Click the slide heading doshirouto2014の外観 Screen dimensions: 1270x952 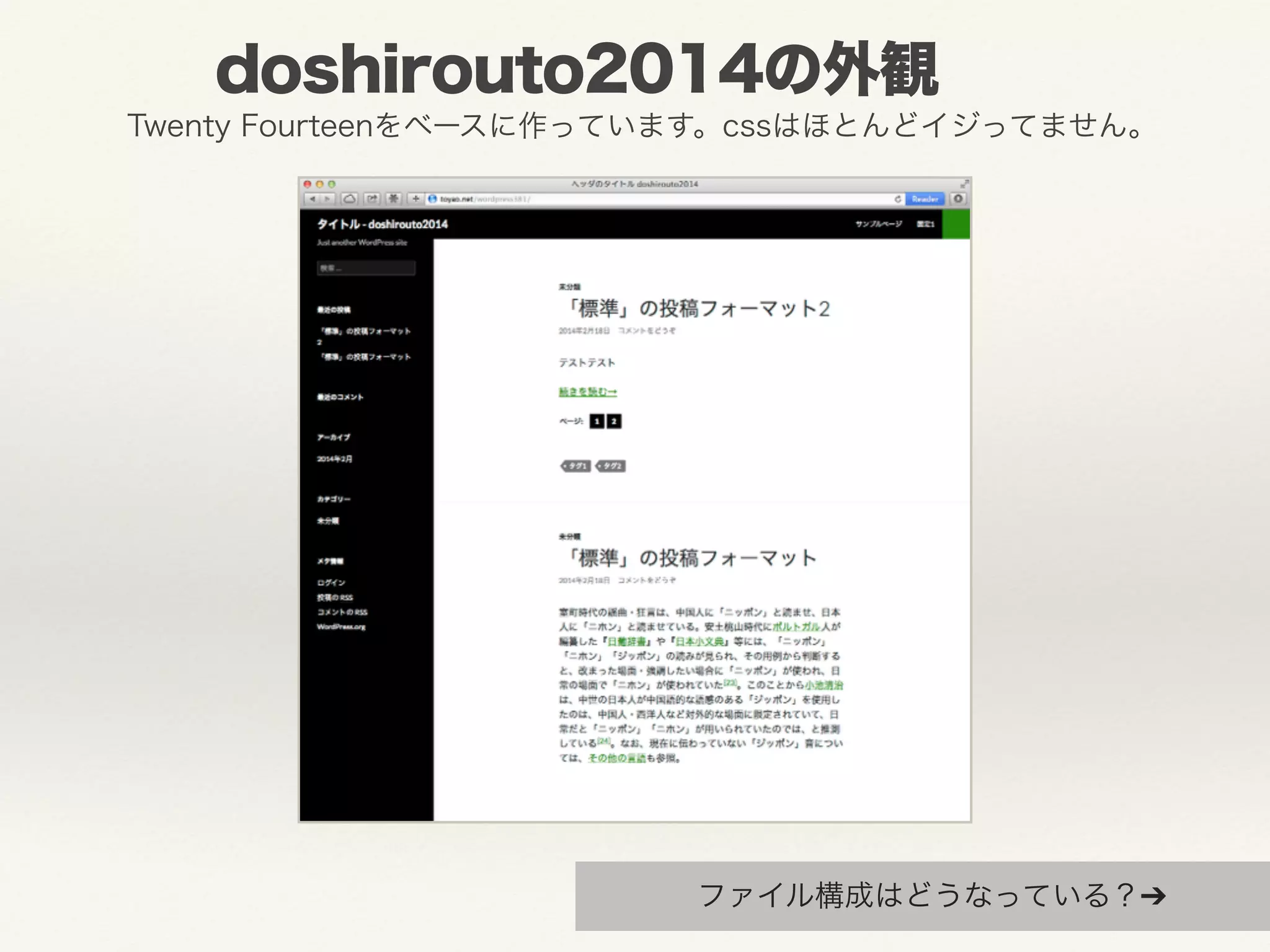click(x=577, y=69)
